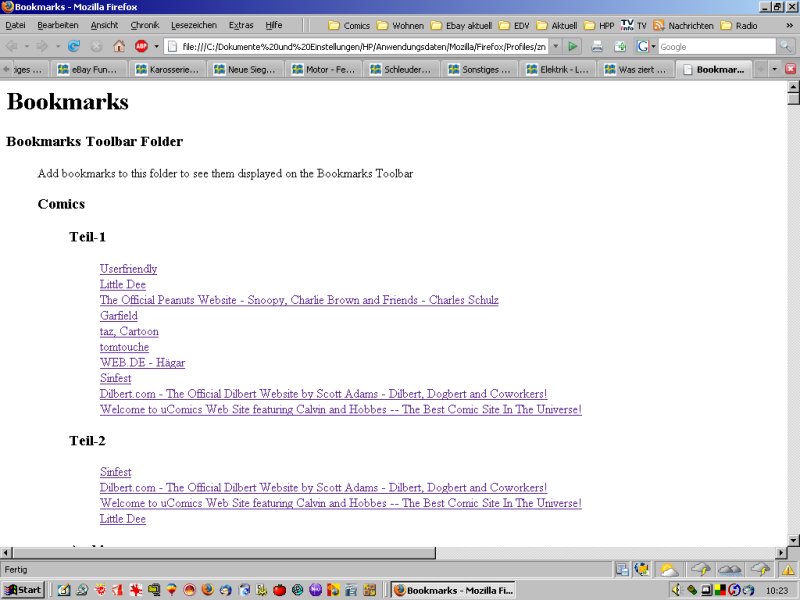Open the Official Peanuts Website link
The image size is (800, 600).
299,300
